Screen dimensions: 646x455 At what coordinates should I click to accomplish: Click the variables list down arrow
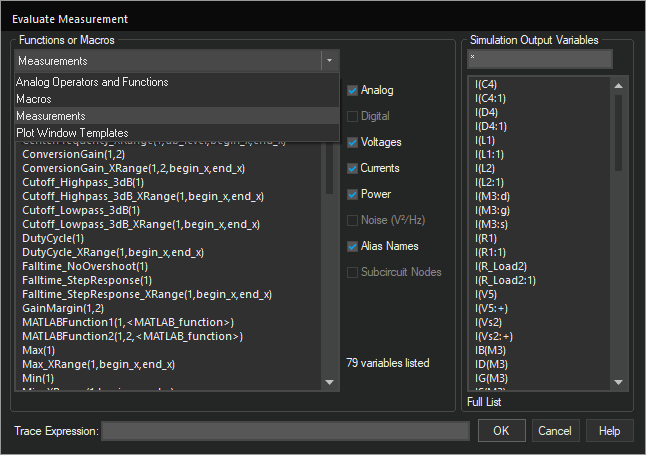618,382
